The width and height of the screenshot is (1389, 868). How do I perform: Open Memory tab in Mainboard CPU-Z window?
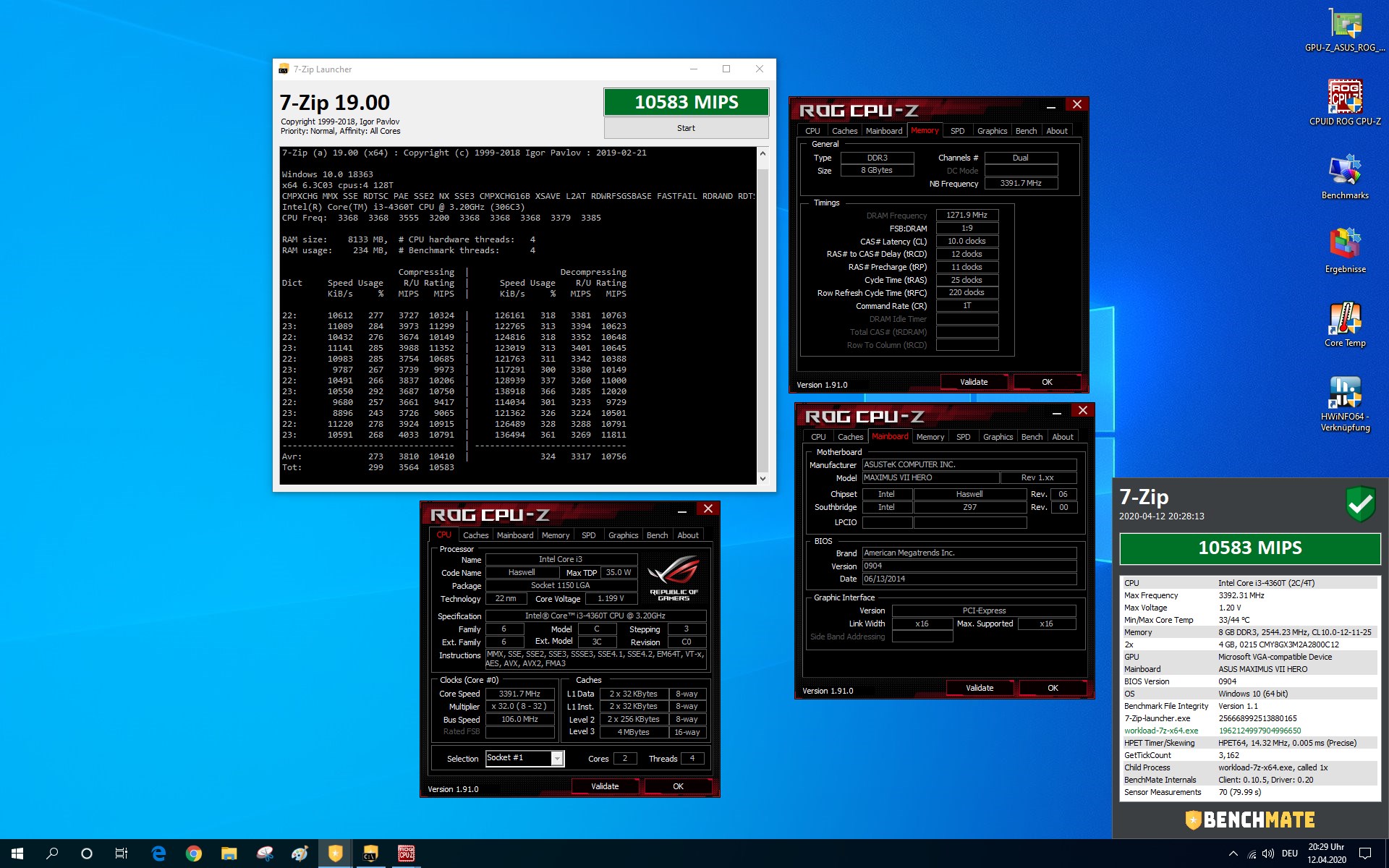click(930, 437)
